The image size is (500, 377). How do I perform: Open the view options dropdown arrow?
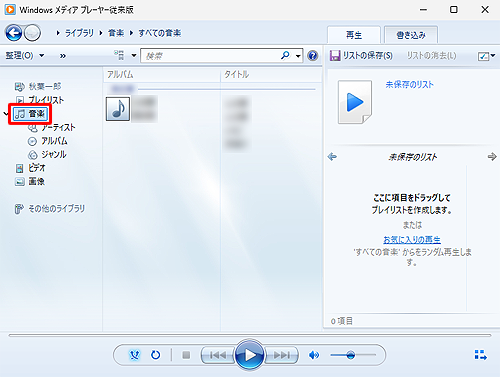tap(134, 55)
